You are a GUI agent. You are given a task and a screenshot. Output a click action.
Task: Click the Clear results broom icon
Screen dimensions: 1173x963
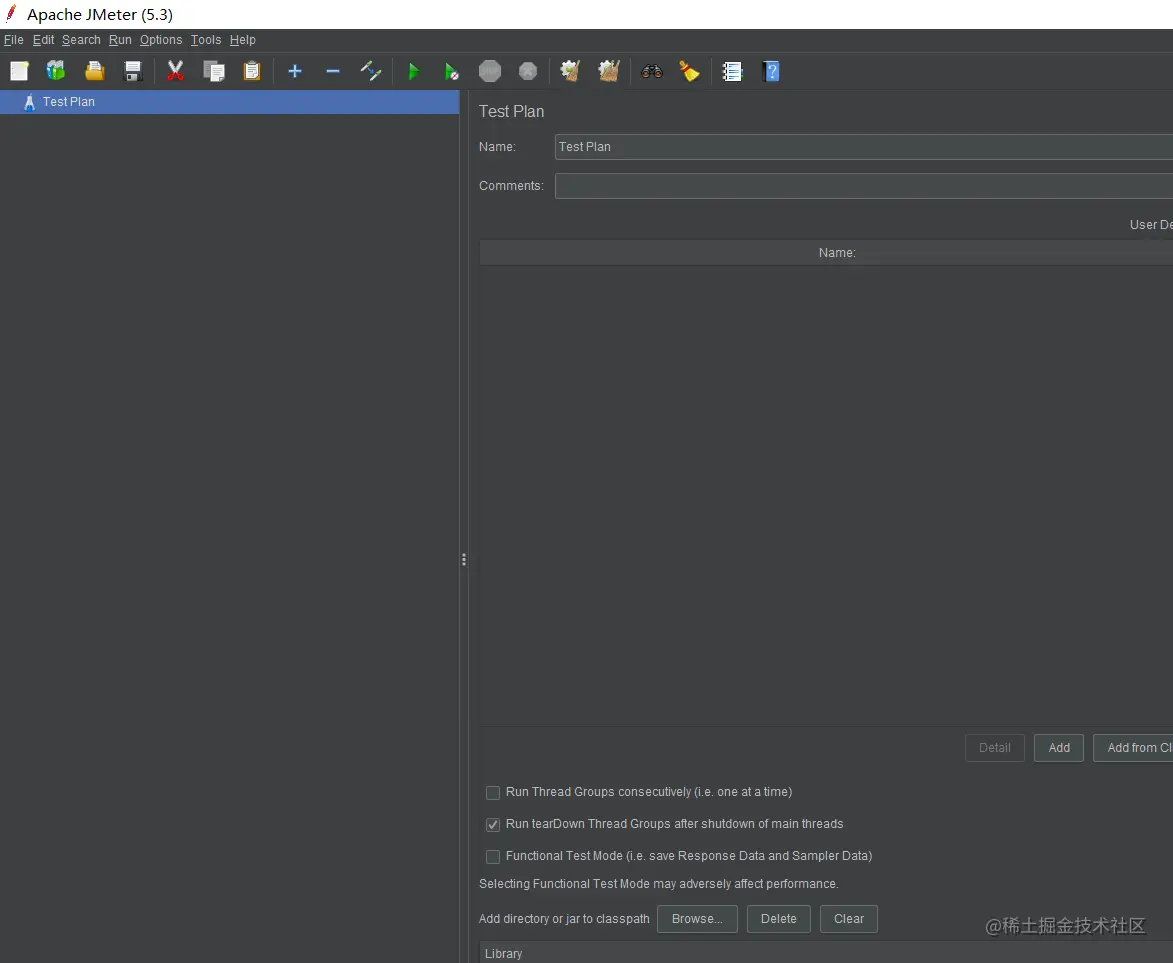click(x=571, y=71)
